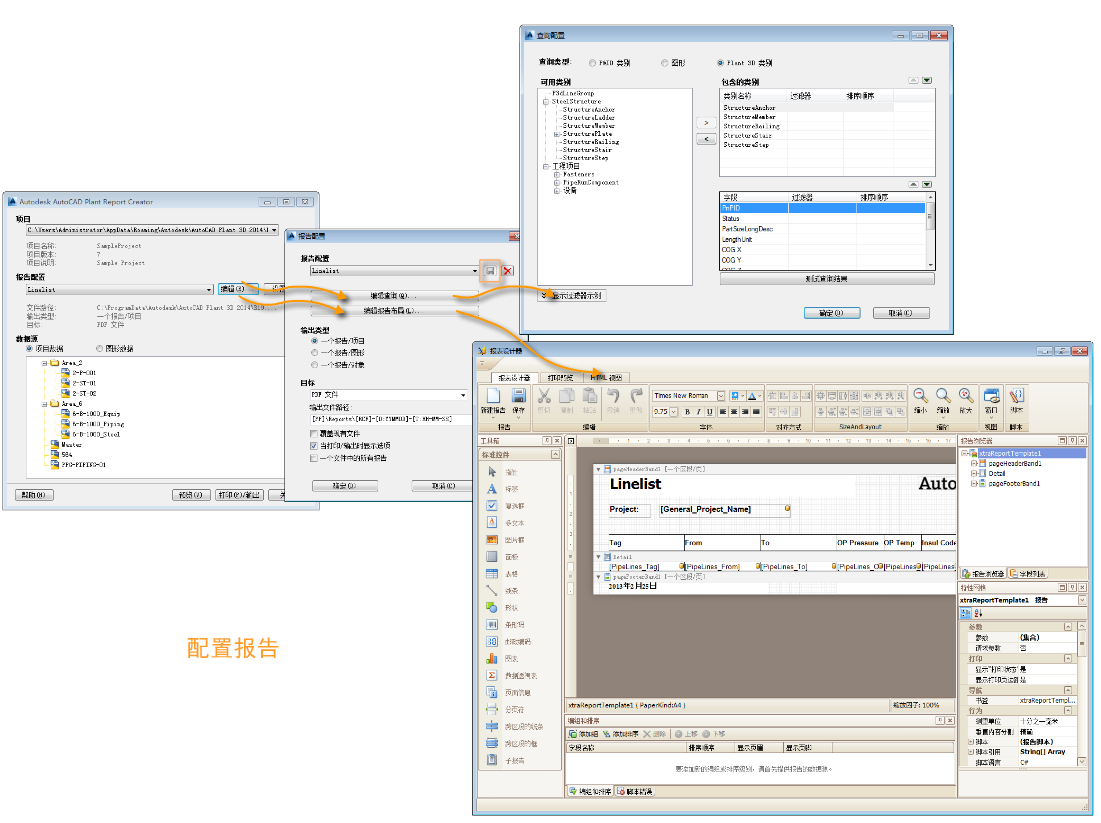Open the Field List tab

tap(1027, 574)
